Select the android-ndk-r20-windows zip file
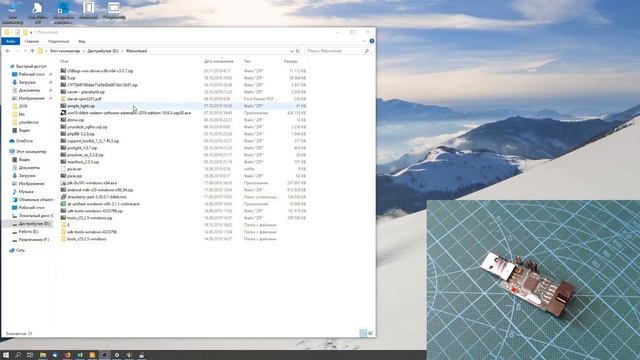Screen dimensions: 640x360 coord(97,190)
